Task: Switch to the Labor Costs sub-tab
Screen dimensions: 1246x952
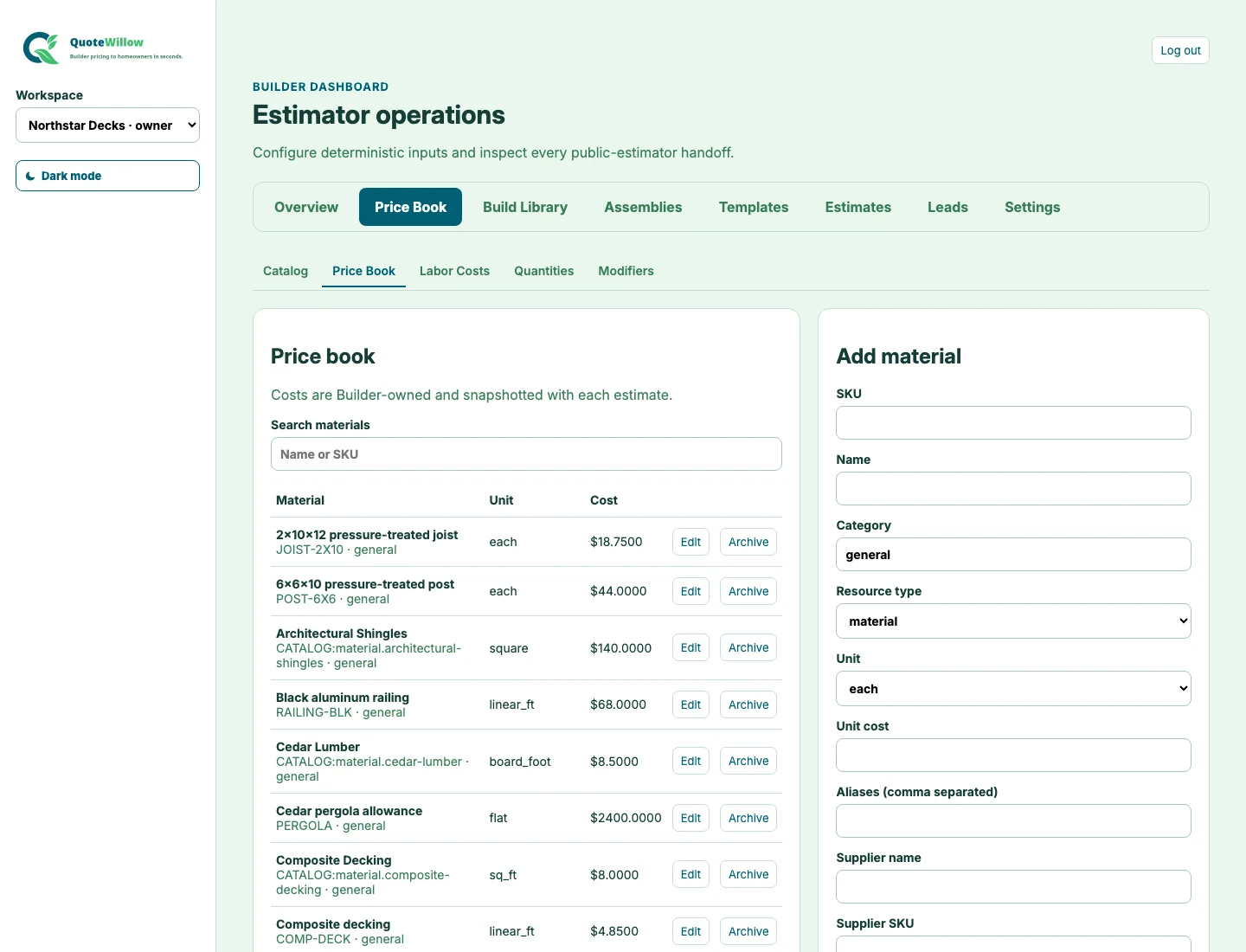Action: [x=454, y=271]
